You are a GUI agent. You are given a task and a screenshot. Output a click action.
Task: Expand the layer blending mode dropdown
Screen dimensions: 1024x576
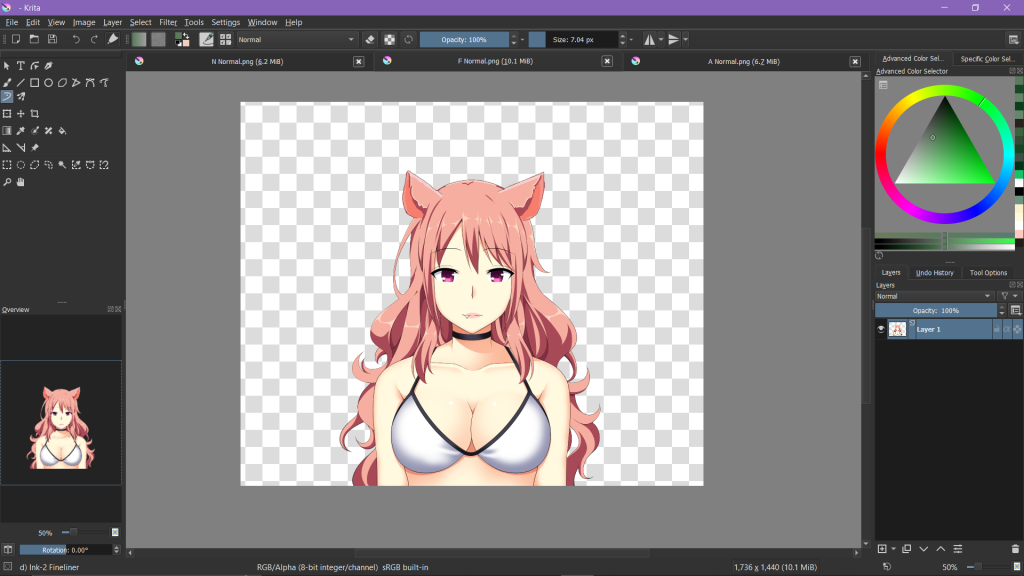click(x=934, y=296)
